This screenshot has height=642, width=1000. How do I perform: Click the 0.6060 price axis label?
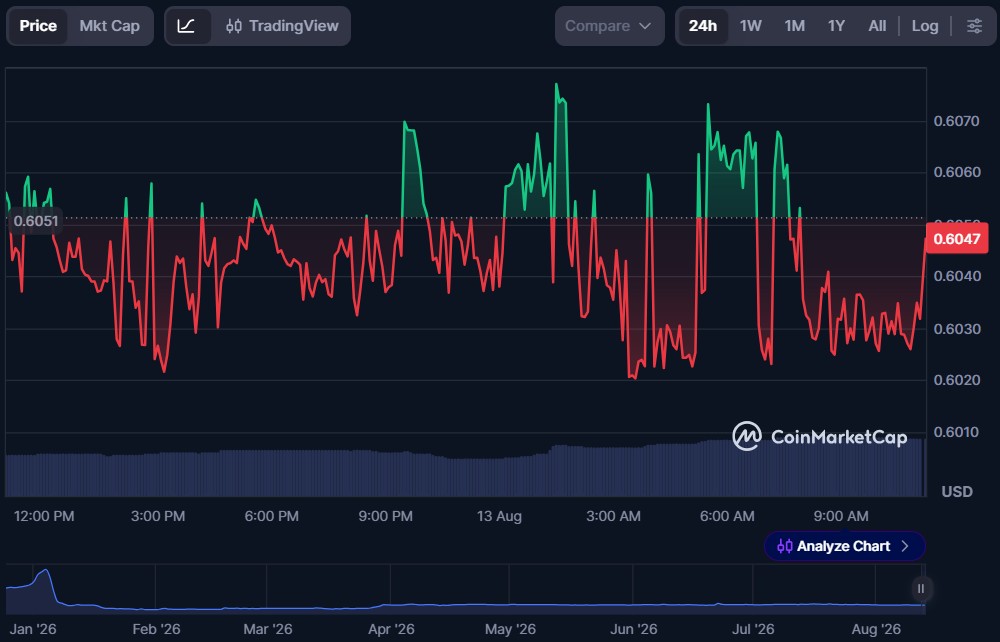[956, 172]
